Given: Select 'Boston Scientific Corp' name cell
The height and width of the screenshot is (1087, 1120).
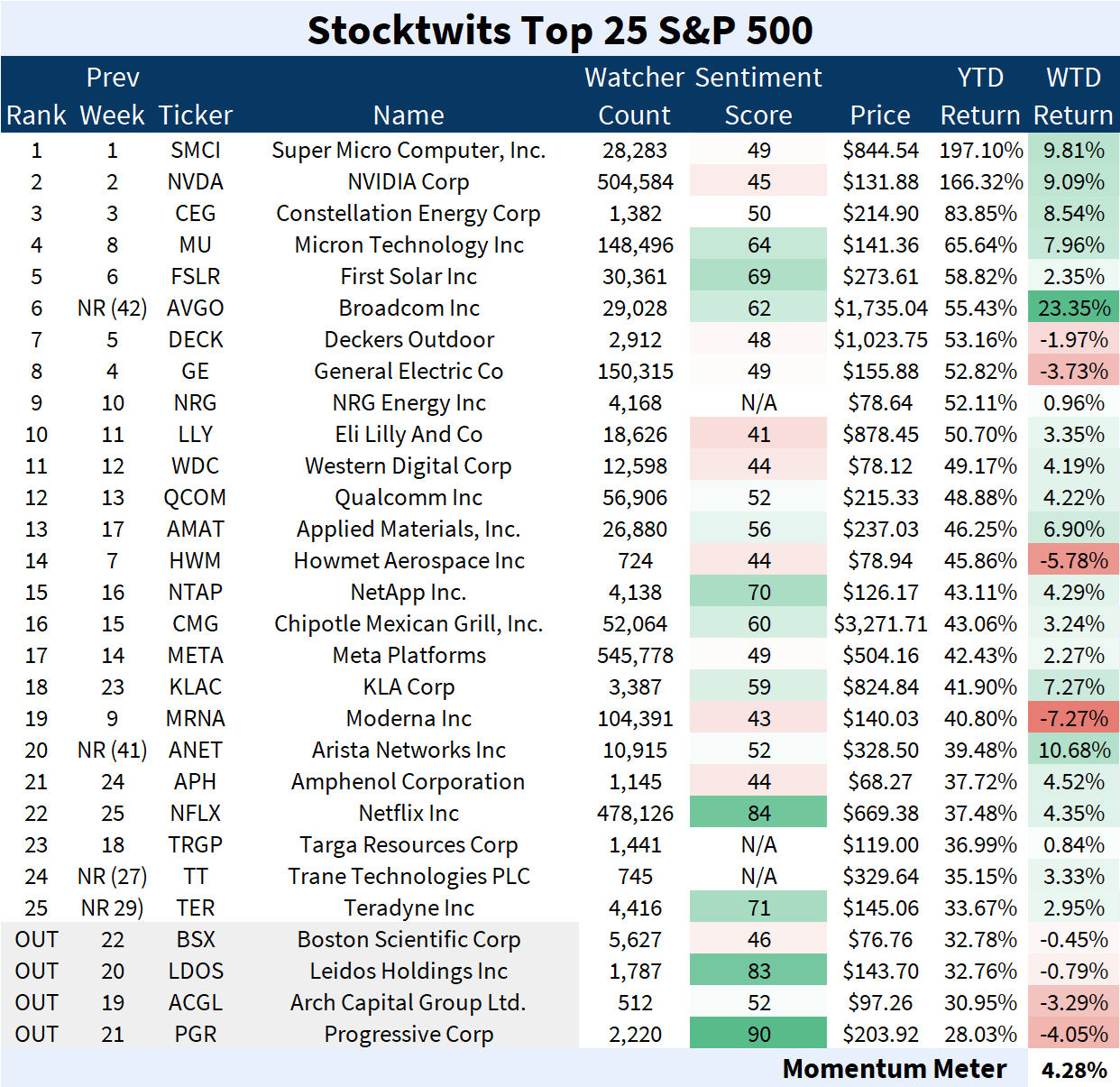Looking at the screenshot, I should (x=409, y=939).
